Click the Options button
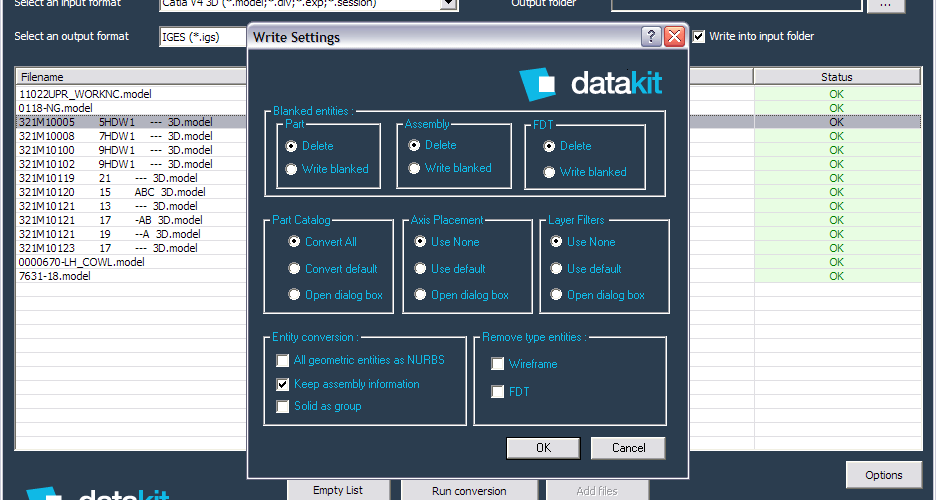 click(883, 475)
